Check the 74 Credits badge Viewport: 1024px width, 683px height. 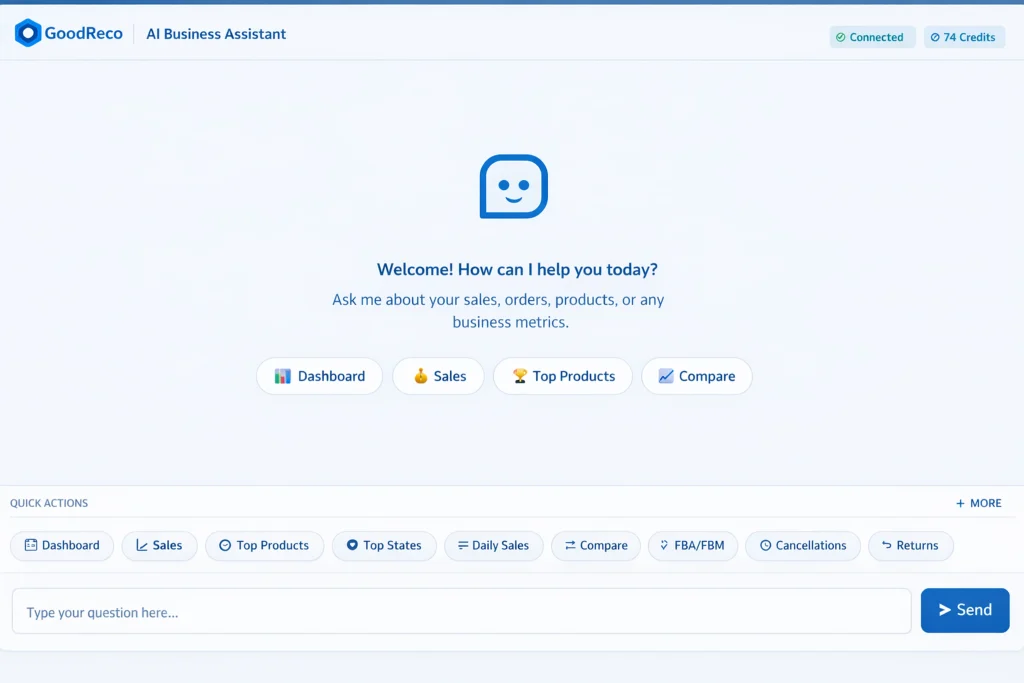(964, 37)
